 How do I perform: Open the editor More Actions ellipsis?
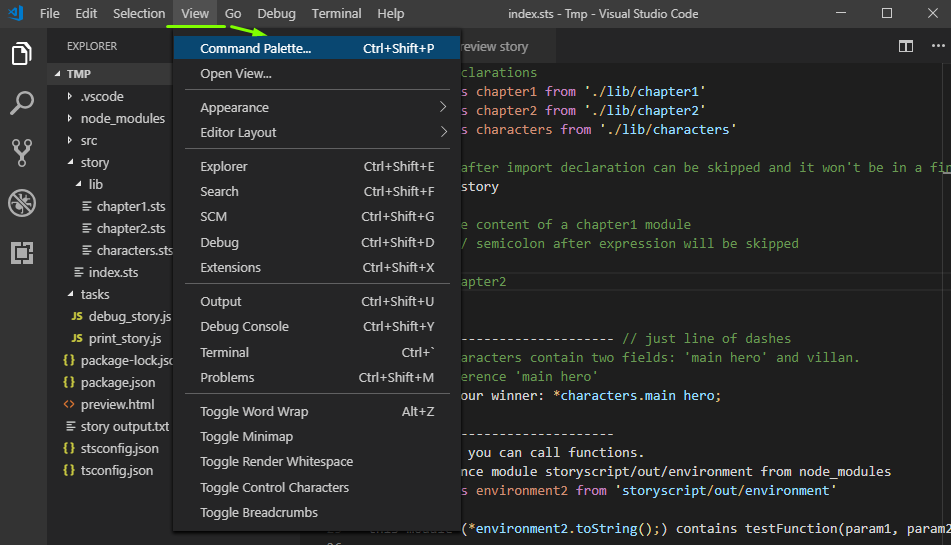(938, 46)
